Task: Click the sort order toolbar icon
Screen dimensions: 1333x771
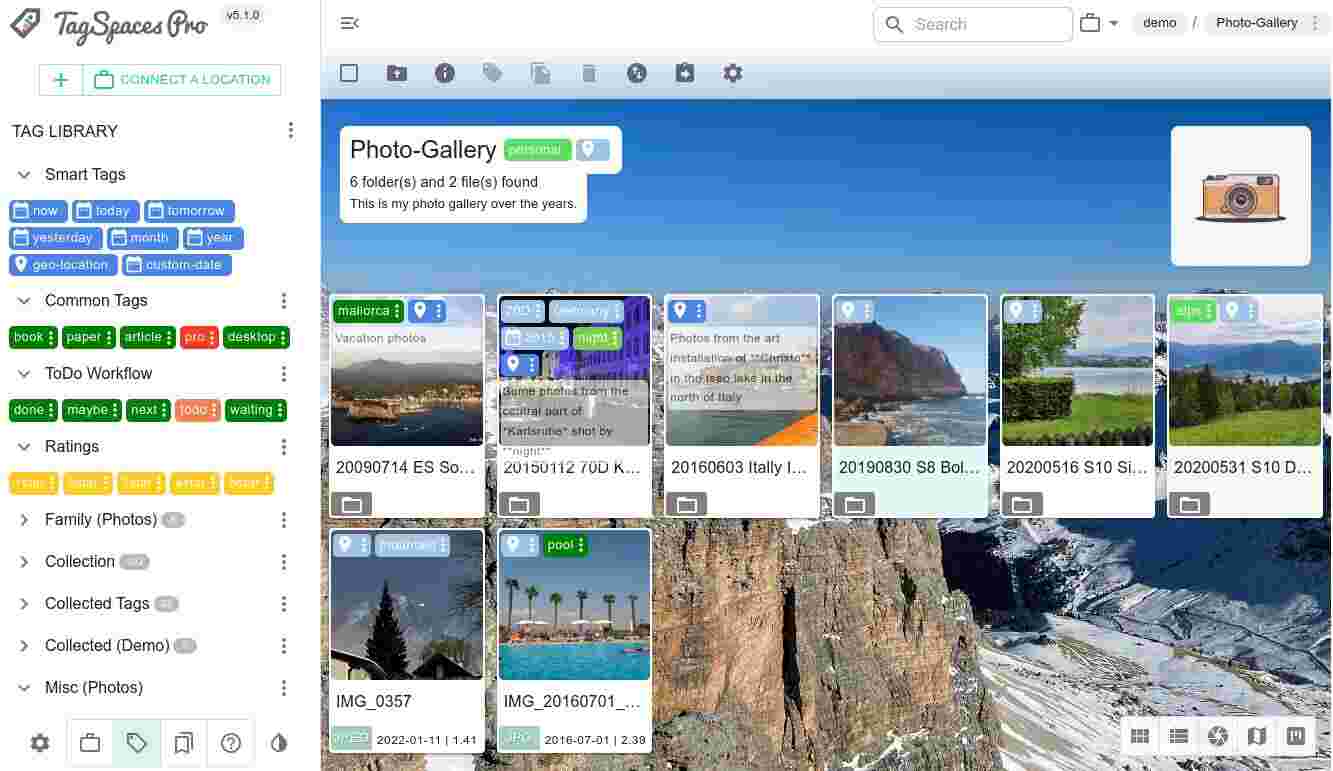Action: [637, 73]
